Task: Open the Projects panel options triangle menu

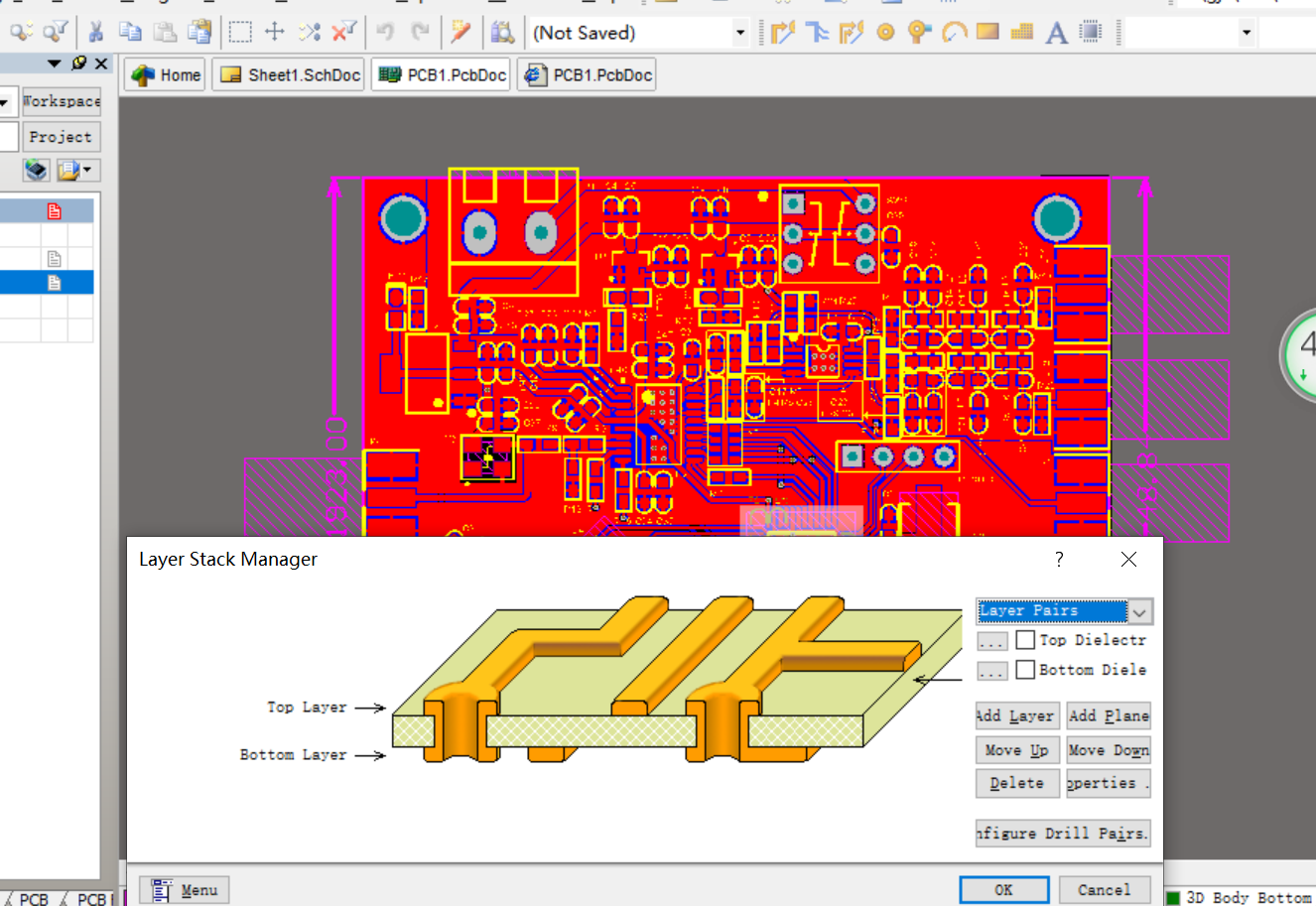Action: tap(55, 64)
